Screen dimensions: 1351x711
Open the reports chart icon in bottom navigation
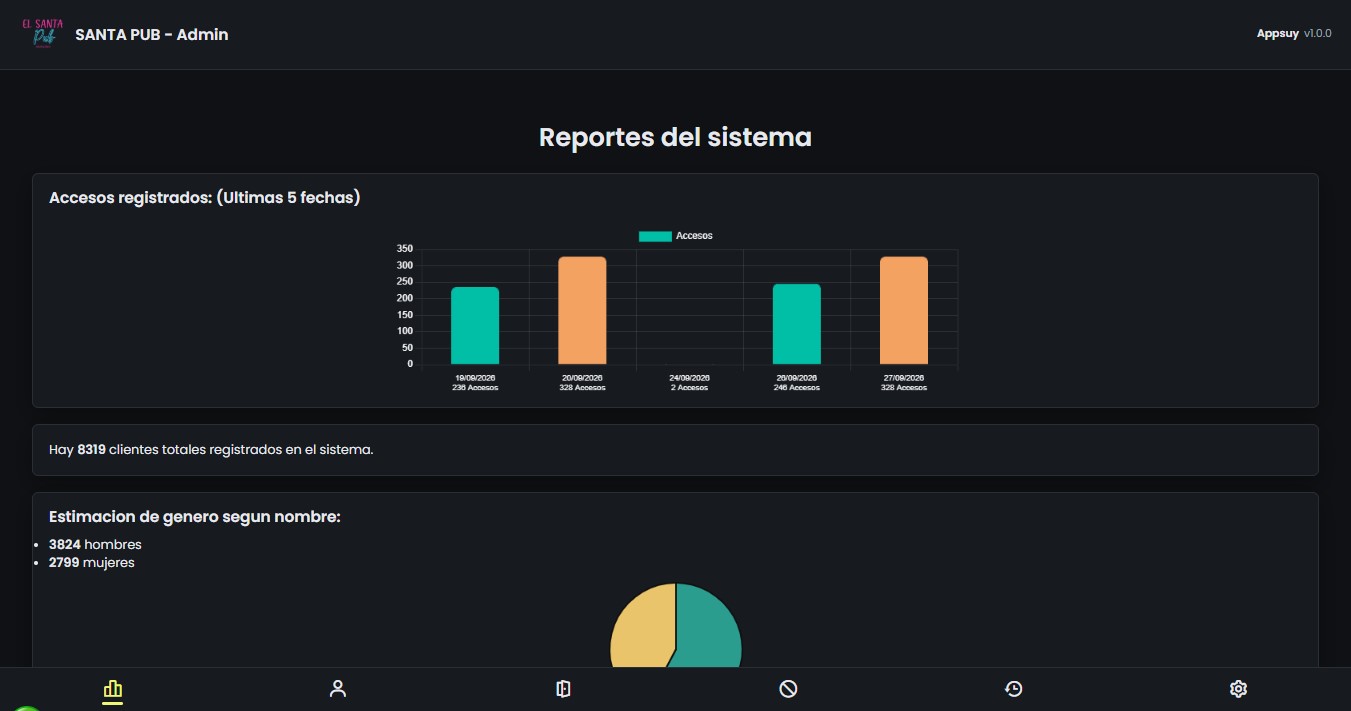[x=112, y=689]
